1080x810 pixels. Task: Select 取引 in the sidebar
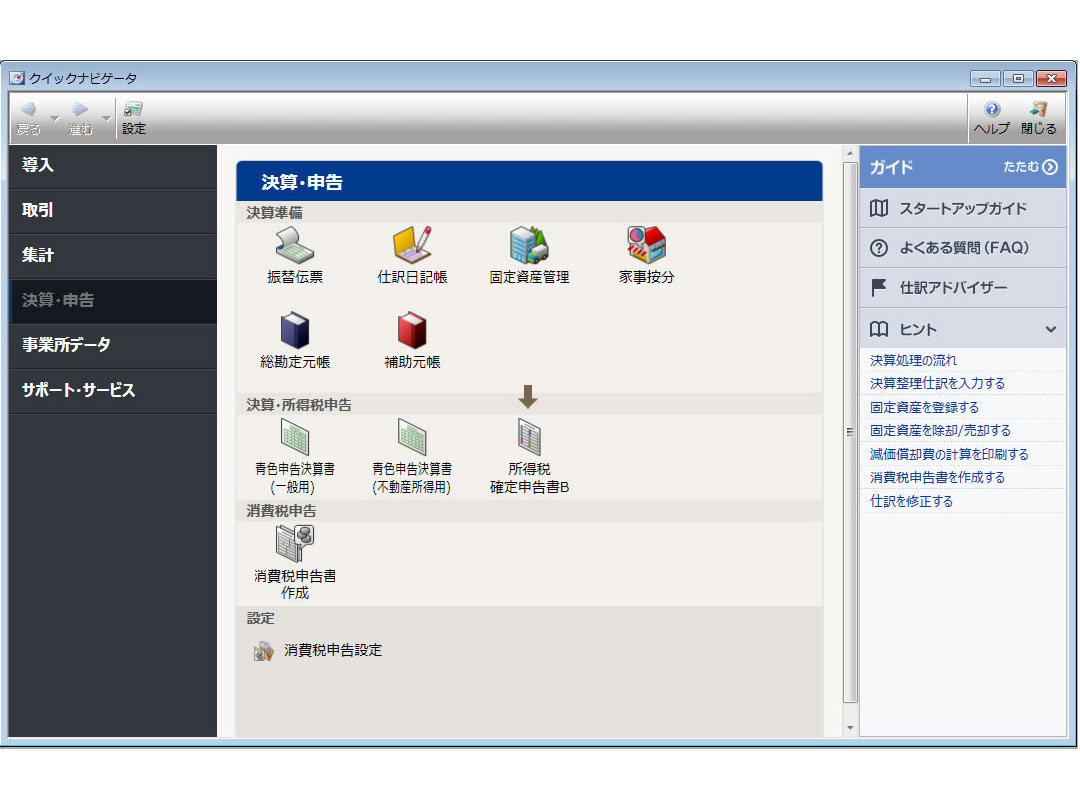click(113, 210)
